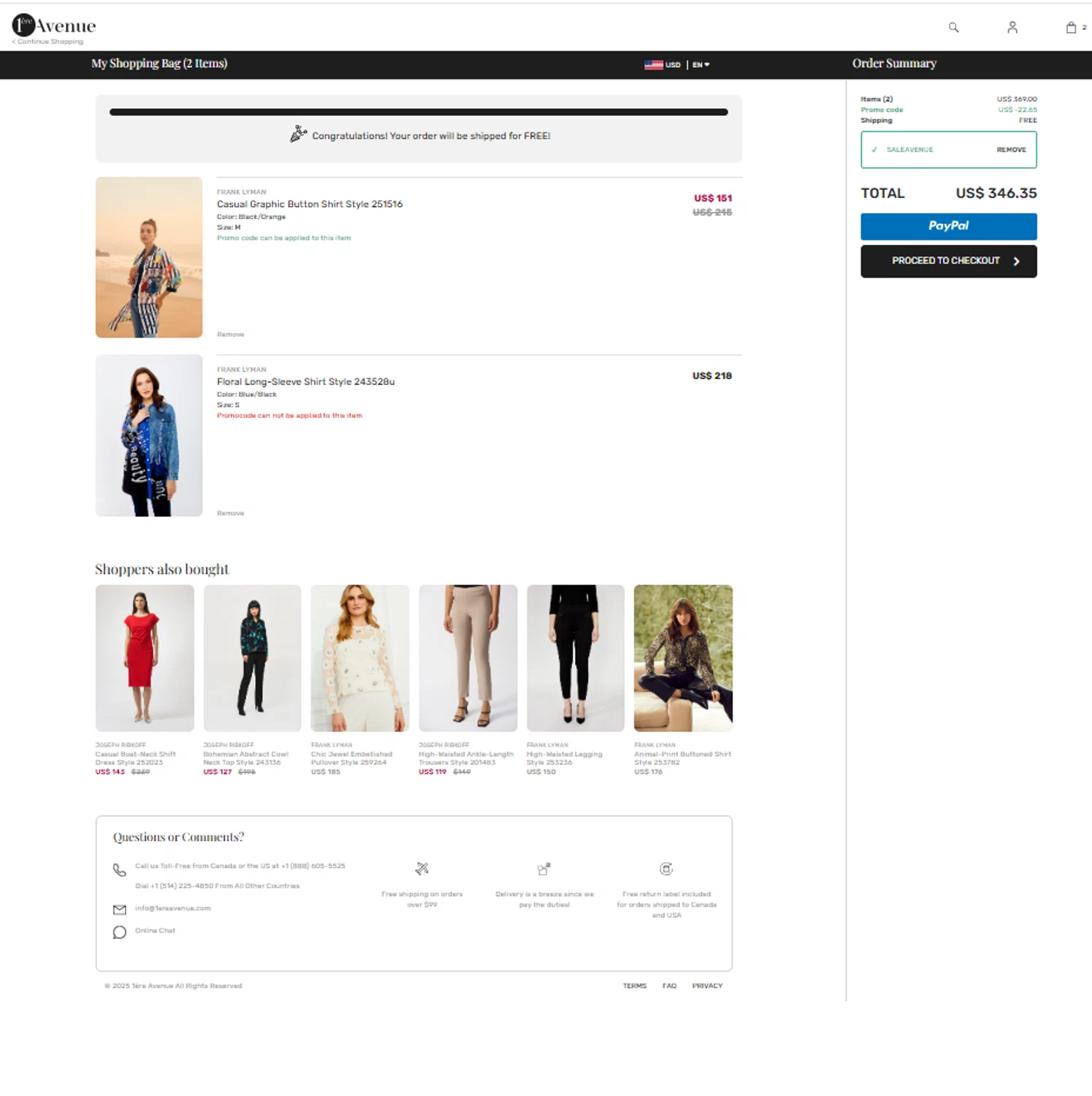Click 'Animal-Print Buttoned Shirt Style 253782' title

tap(682, 758)
